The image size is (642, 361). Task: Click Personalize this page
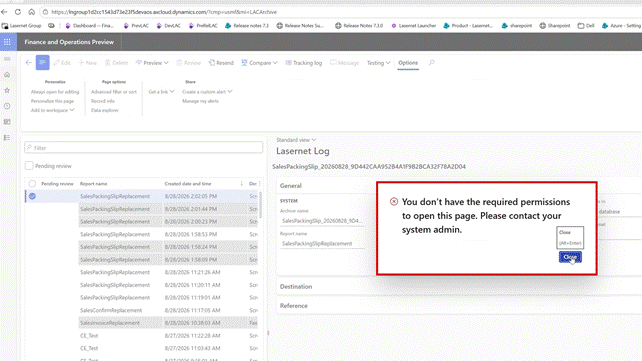click(52, 101)
